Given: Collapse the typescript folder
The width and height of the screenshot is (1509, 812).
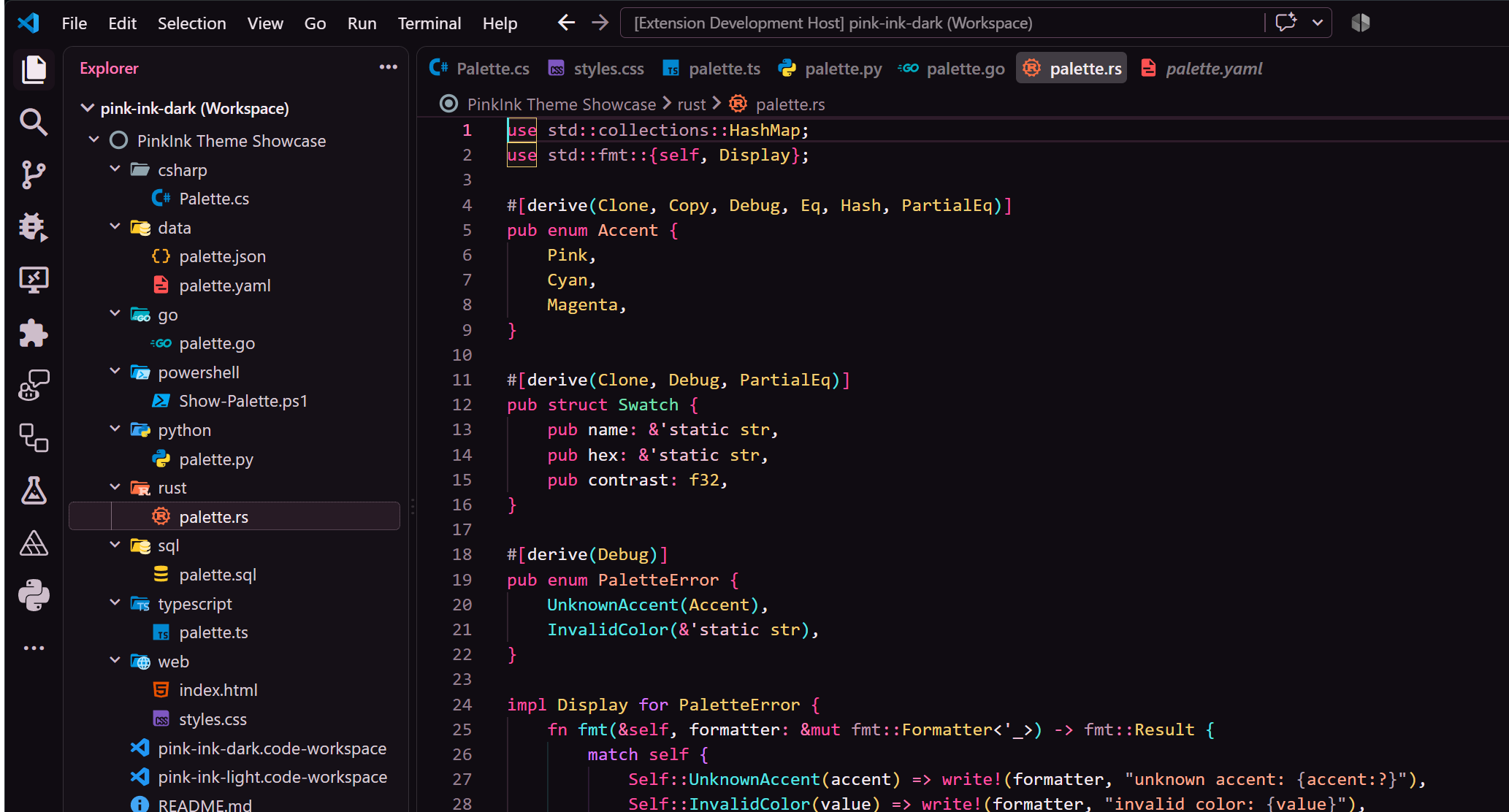Looking at the screenshot, I should click(115, 602).
